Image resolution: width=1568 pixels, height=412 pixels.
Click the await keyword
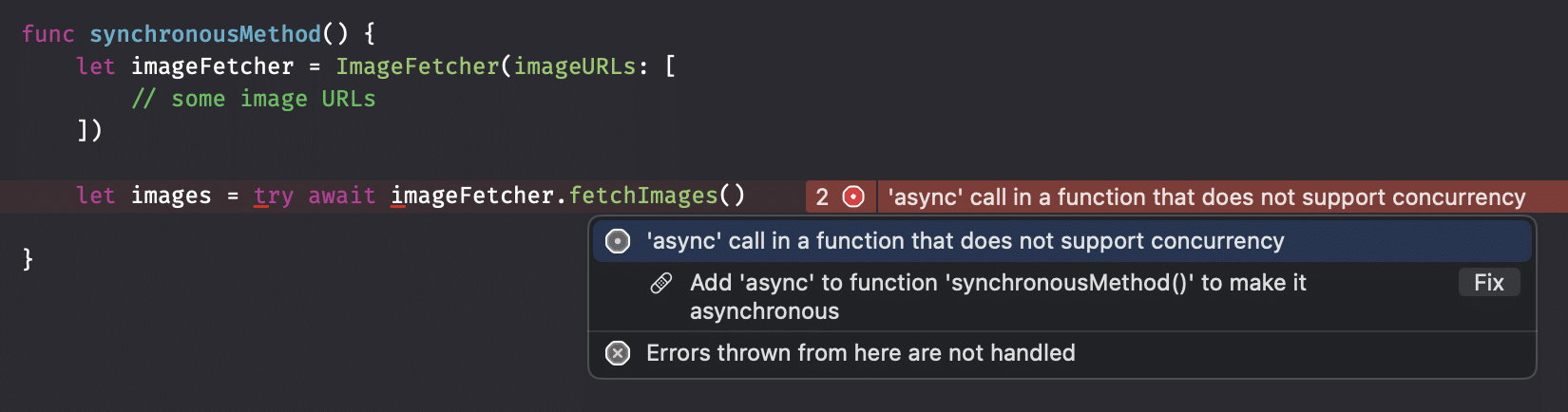[x=341, y=196]
